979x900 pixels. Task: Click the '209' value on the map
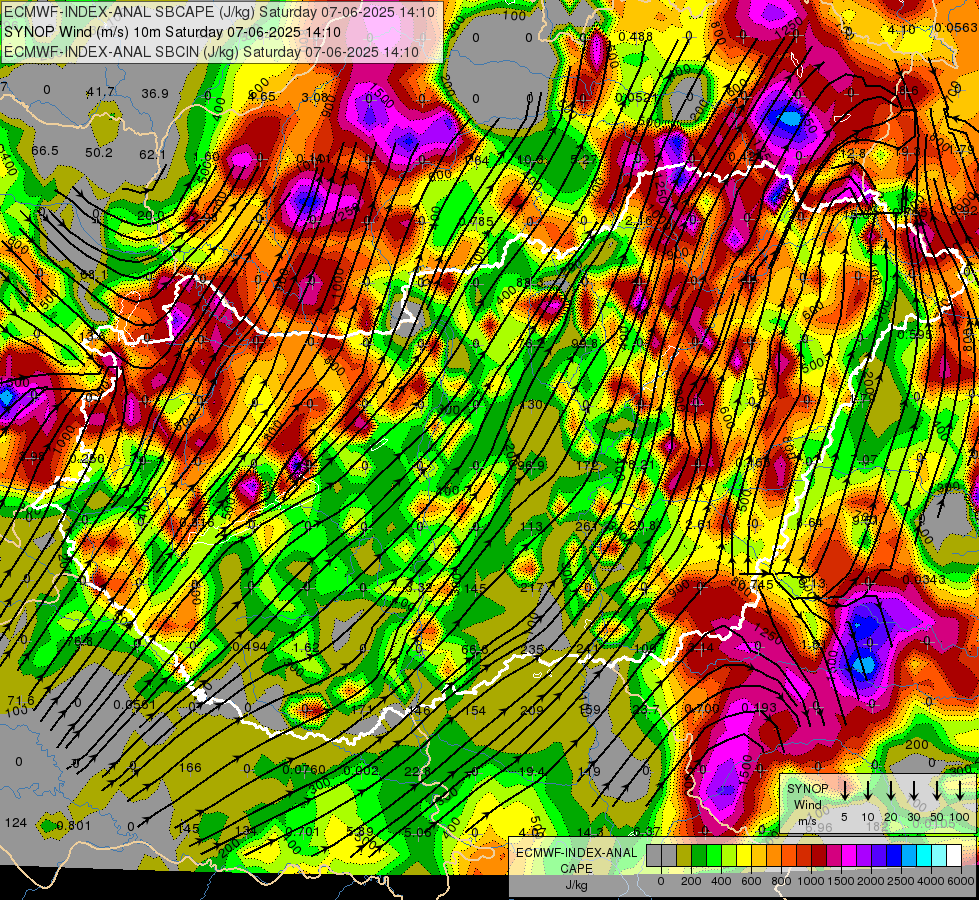point(531,710)
